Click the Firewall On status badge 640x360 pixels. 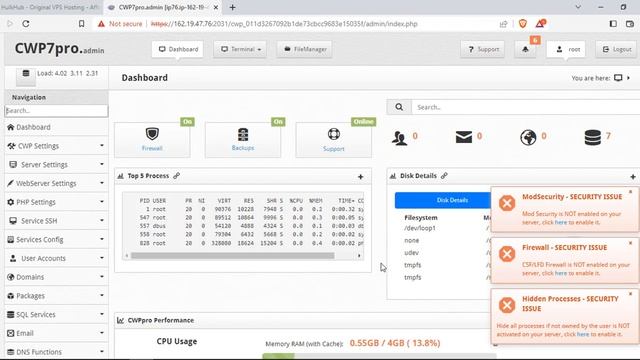(187, 122)
